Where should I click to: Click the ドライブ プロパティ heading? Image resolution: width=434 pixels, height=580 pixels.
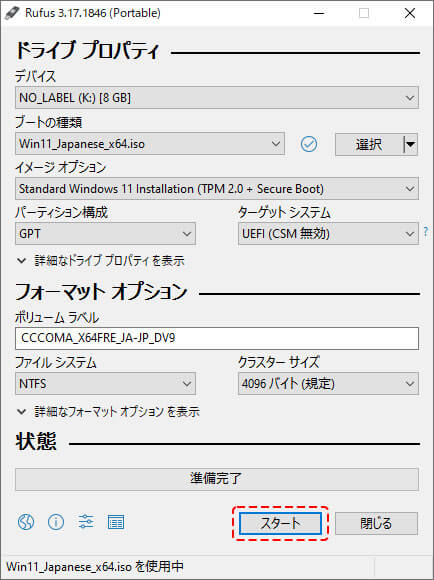click(x=87, y=51)
